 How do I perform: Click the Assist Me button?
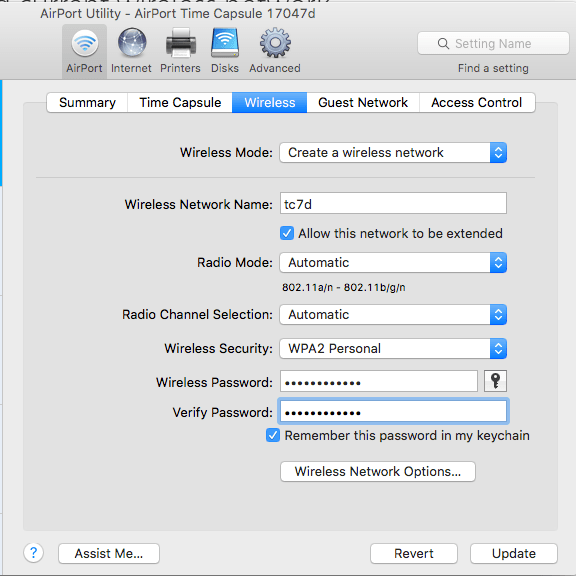109,553
